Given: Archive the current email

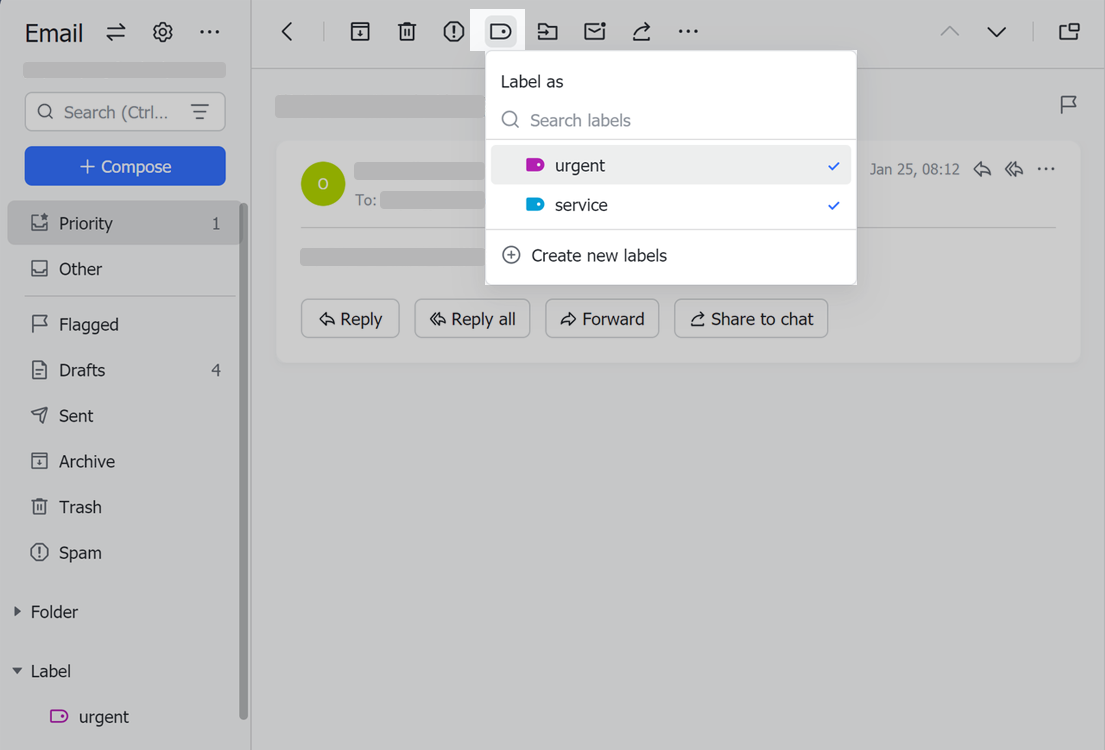Looking at the screenshot, I should coord(359,31).
